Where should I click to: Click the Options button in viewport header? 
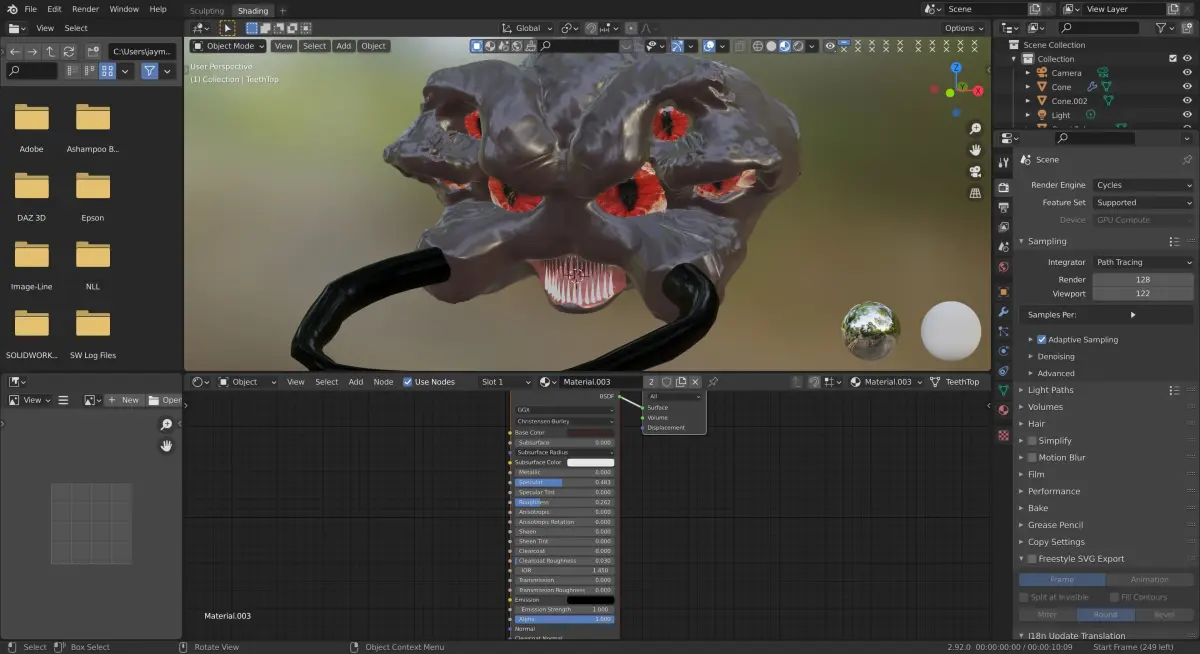964,28
